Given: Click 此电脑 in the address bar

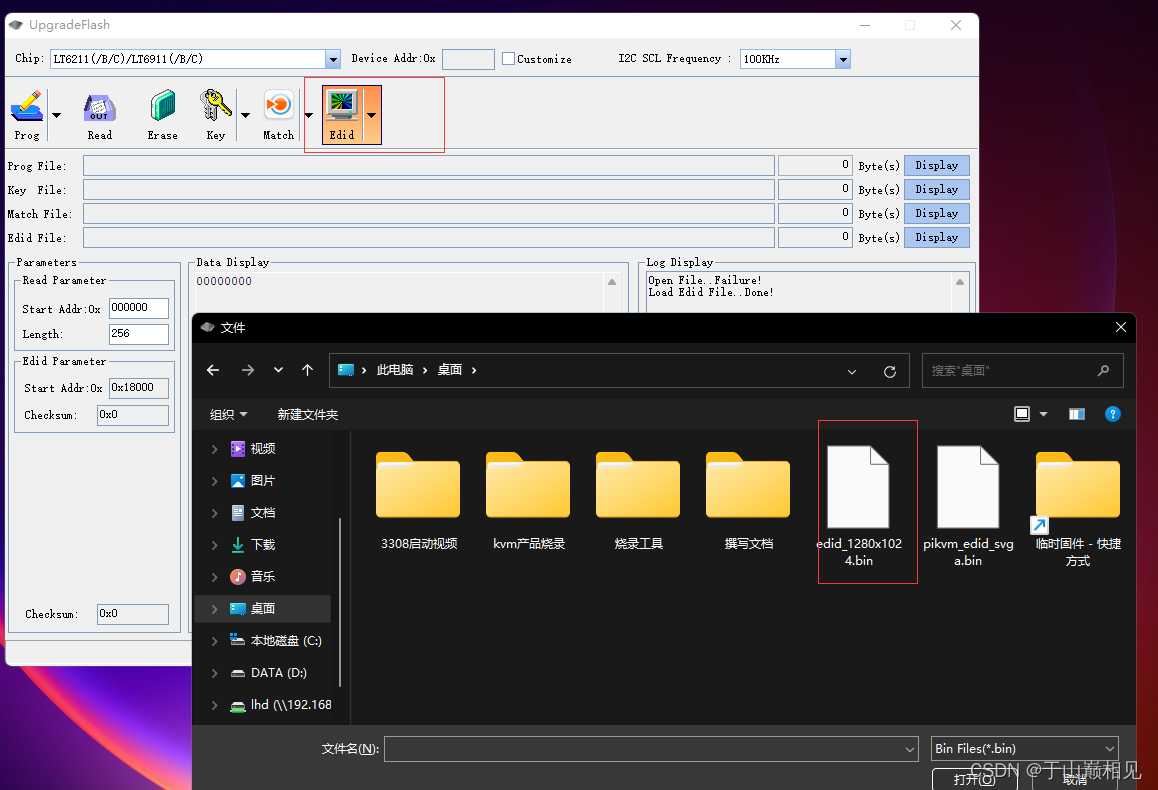Looking at the screenshot, I should click(x=395, y=370).
